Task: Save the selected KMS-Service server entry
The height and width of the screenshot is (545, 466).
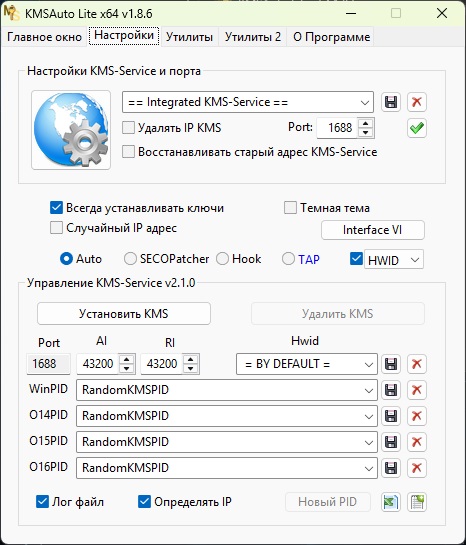Action: tap(391, 102)
